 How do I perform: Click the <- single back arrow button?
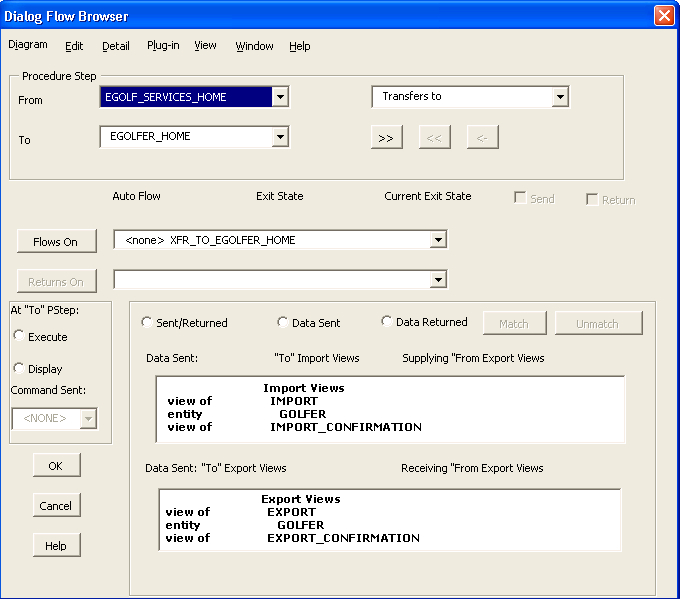(482, 138)
